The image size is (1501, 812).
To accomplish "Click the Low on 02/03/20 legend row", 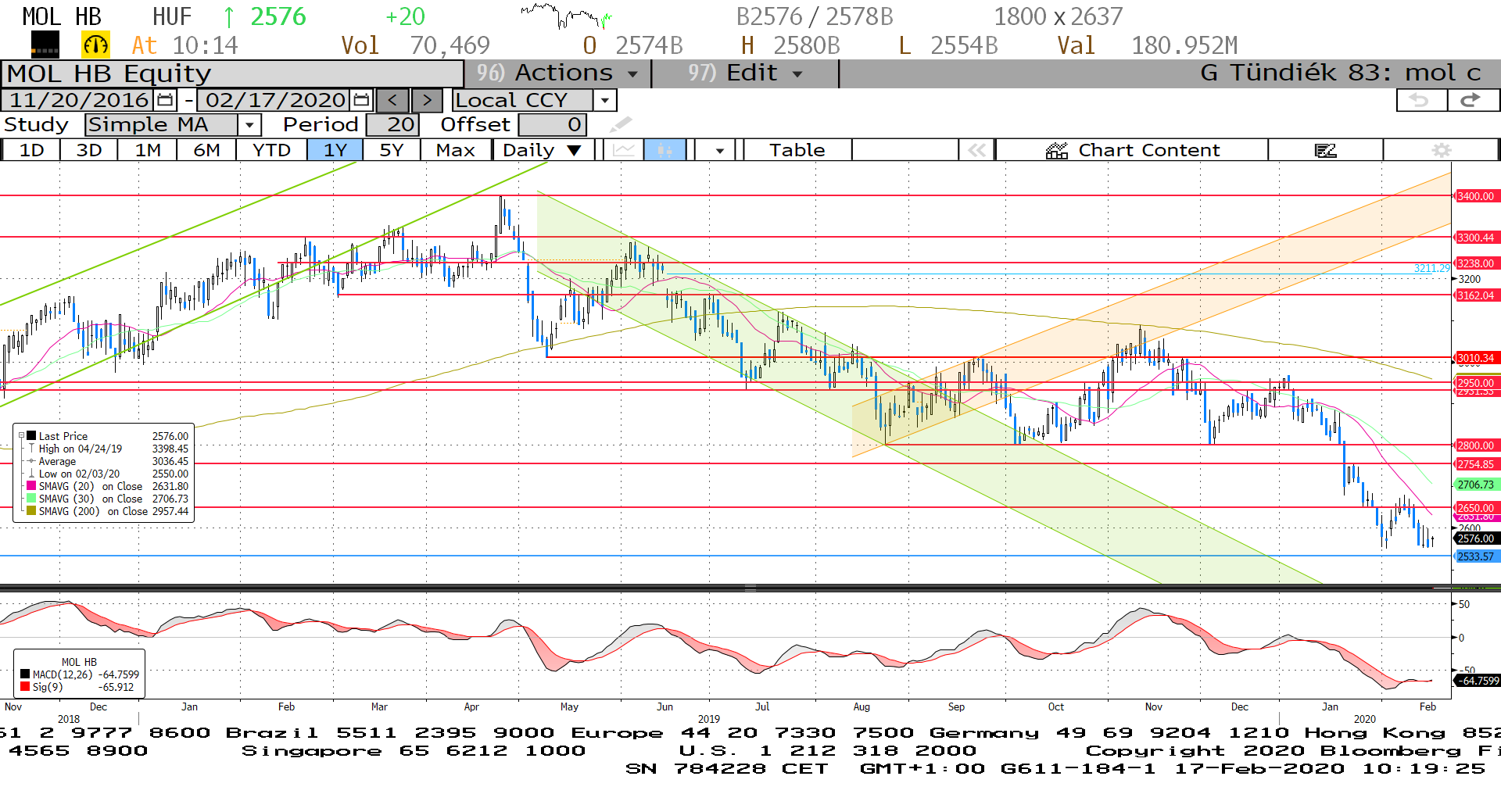I will (x=109, y=474).
